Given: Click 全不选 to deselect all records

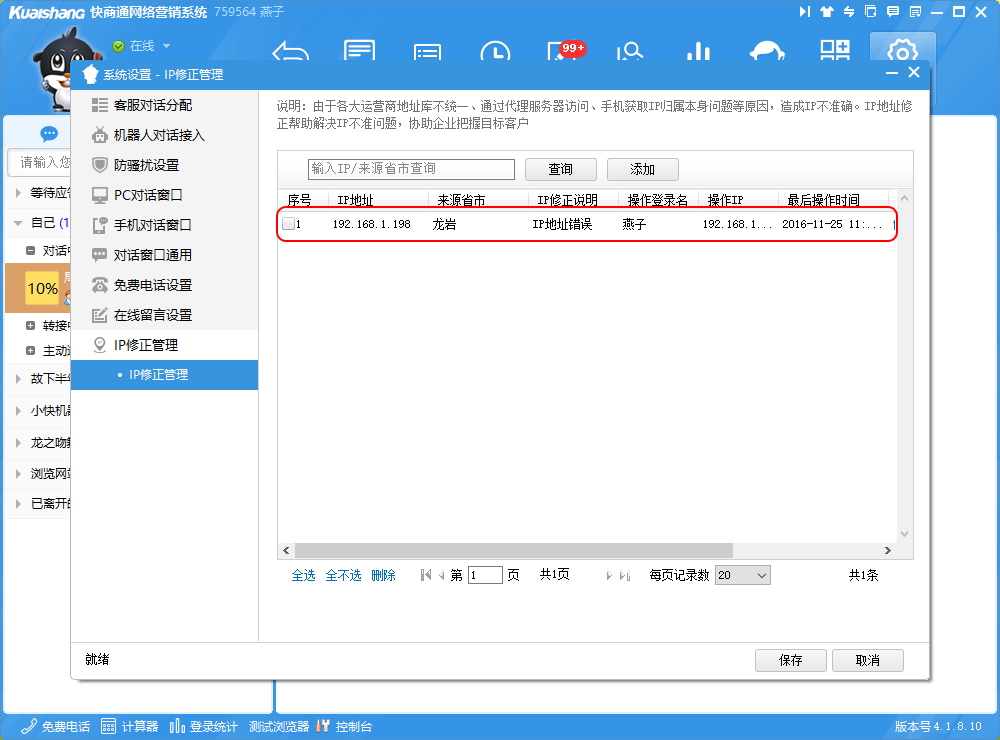Looking at the screenshot, I should [343, 575].
